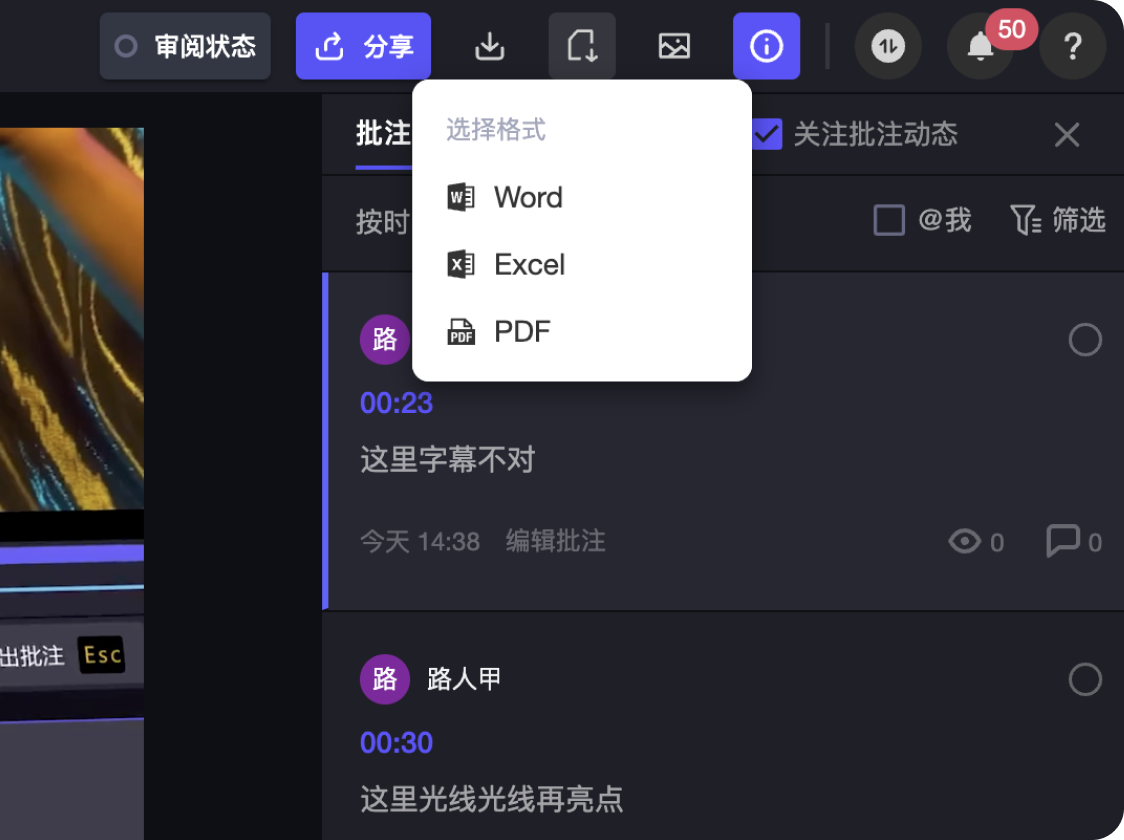1124x840 pixels.
Task: Click annotation text 这里字幕不对
Action: pyautogui.click(x=448, y=459)
